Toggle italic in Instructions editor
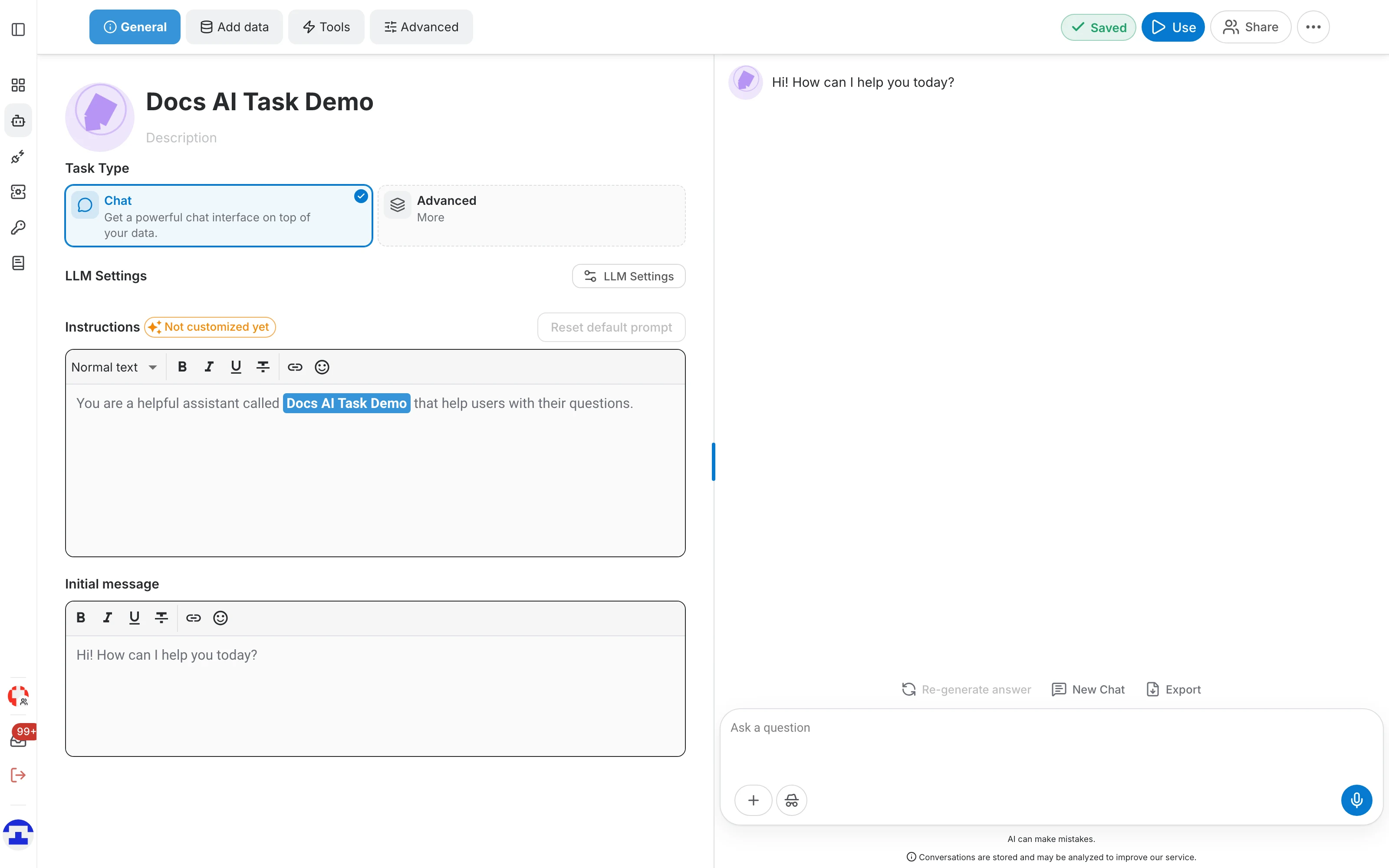 (x=209, y=367)
